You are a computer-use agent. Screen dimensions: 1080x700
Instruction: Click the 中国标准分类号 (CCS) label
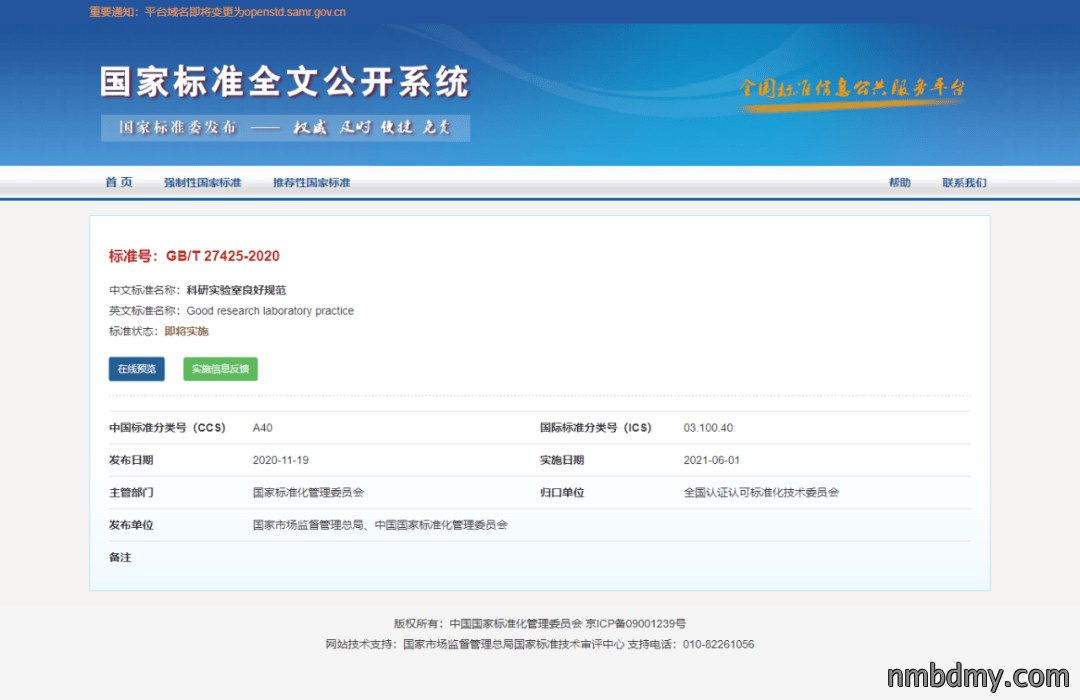[x=167, y=428]
